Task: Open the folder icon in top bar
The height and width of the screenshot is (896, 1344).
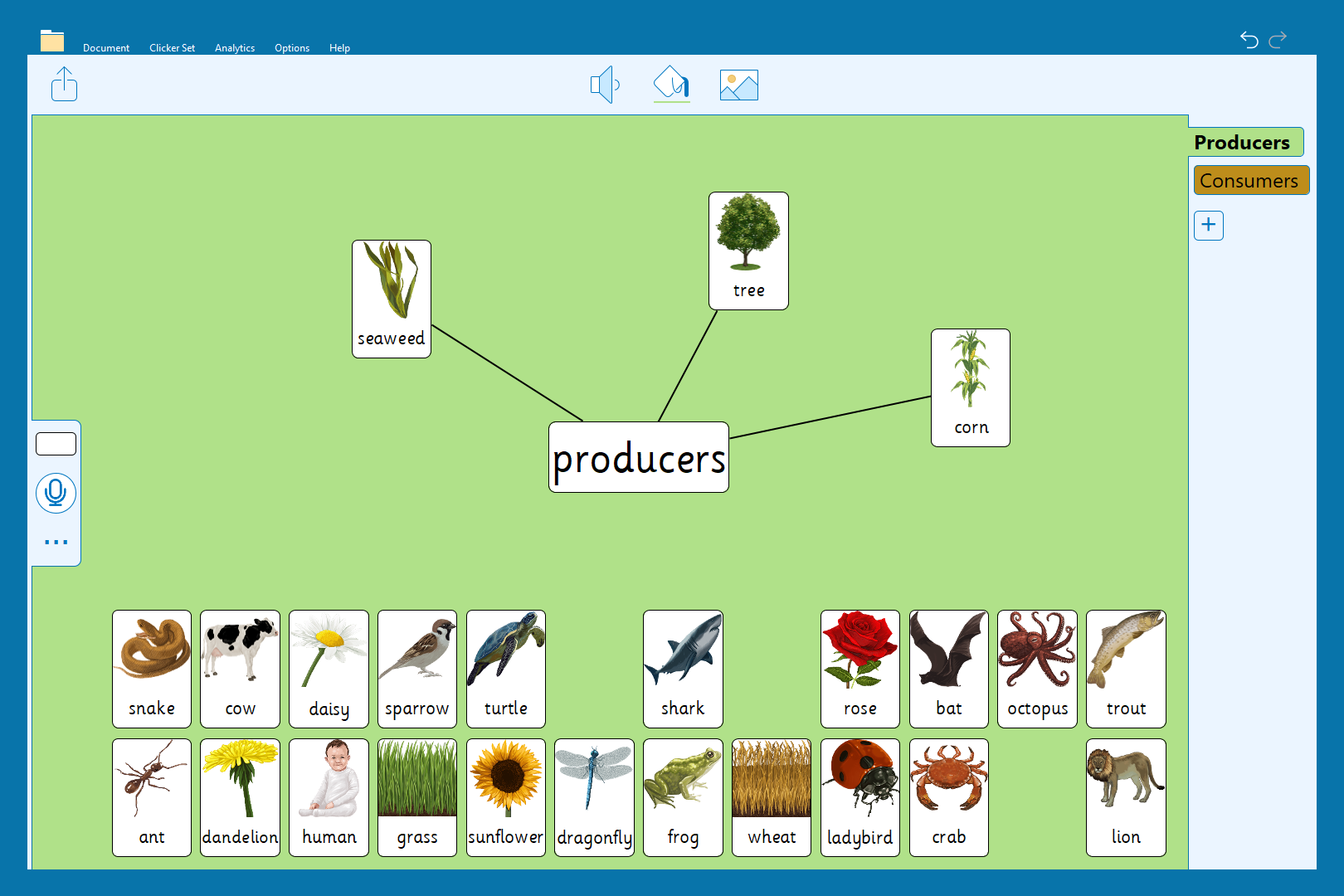Action: coord(52,41)
